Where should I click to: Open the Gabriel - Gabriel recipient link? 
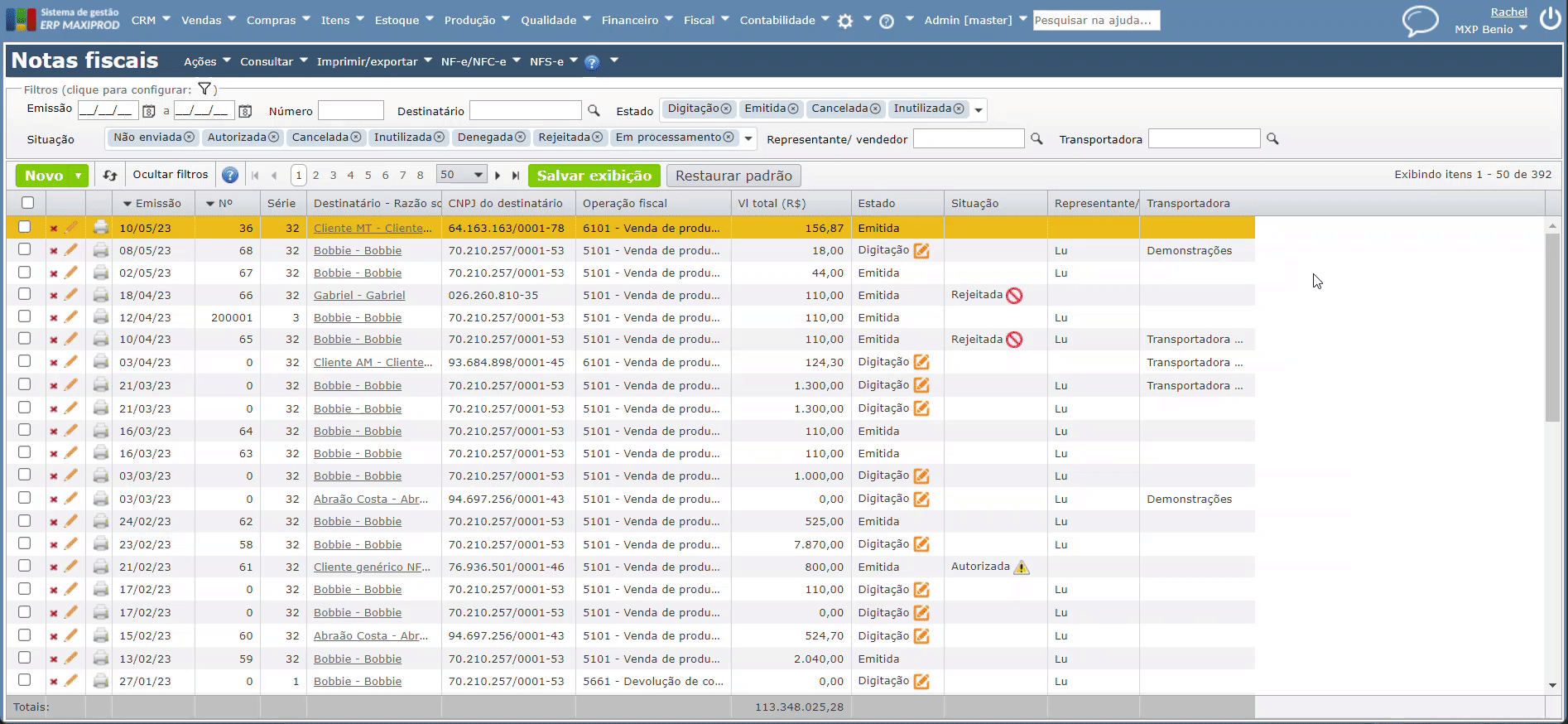359,296
